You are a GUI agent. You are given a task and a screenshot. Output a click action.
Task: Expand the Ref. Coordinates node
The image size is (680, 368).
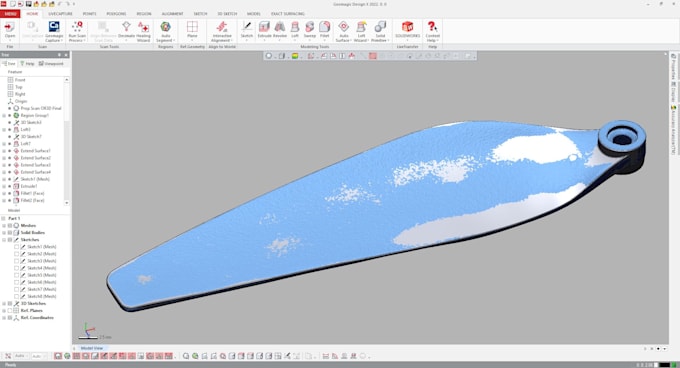[x=4, y=317]
